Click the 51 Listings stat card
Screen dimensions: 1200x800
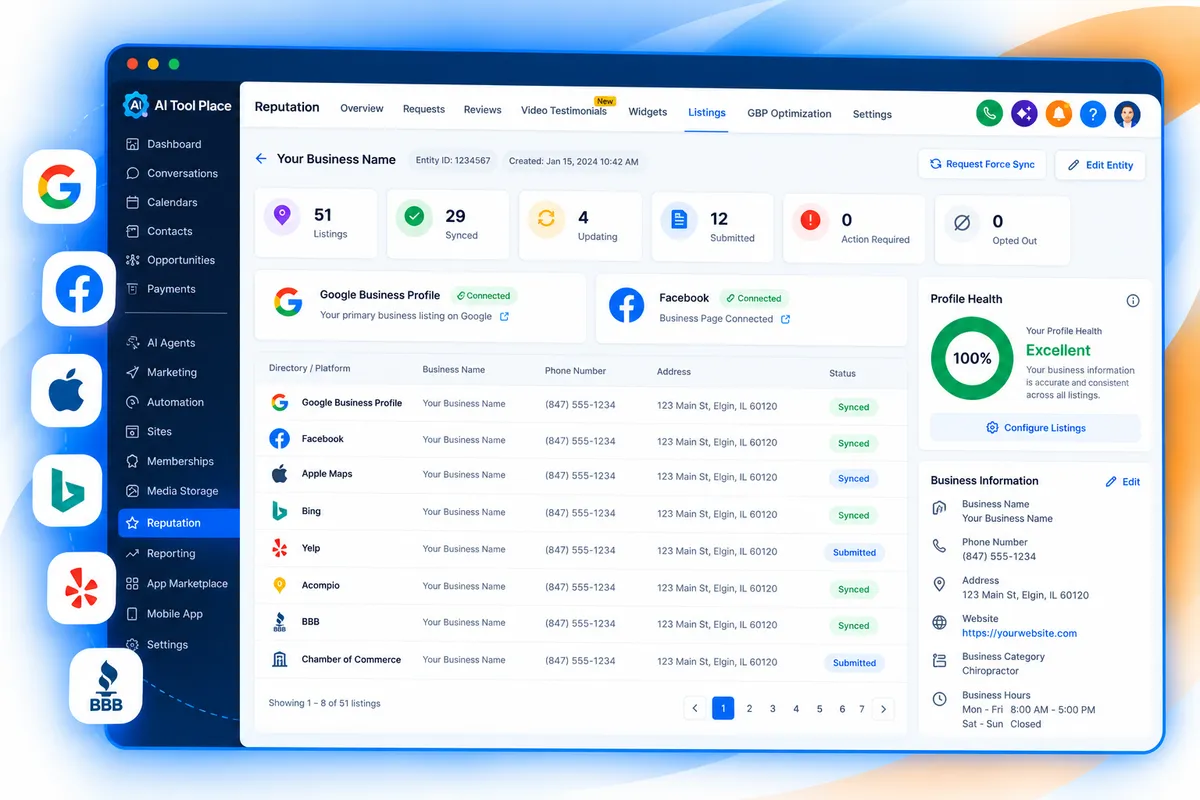[316, 223]
